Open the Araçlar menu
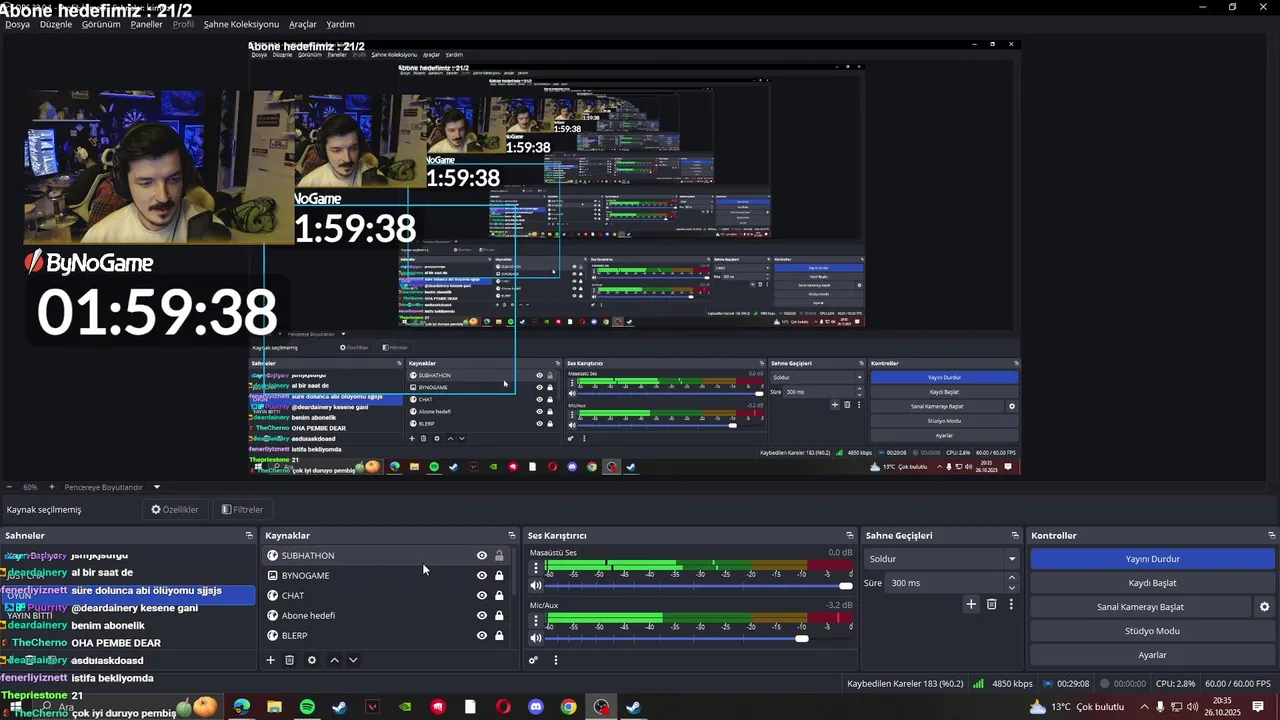The width and height of the screenshot is (1280, 720). tap(303, 24)
